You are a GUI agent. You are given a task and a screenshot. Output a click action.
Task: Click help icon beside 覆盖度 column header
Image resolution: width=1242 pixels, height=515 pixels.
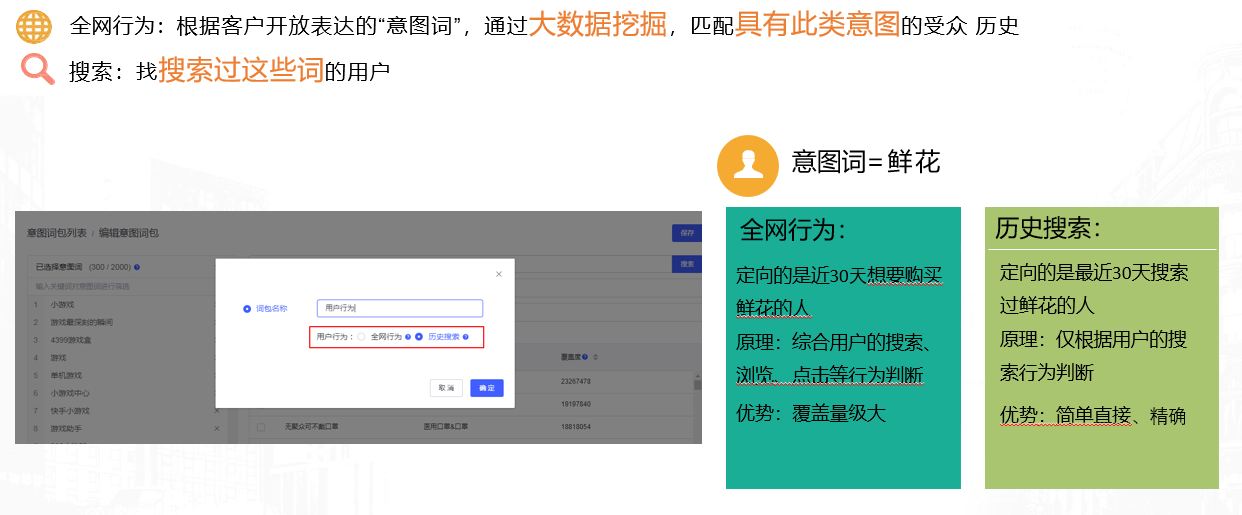coord(584,356)
